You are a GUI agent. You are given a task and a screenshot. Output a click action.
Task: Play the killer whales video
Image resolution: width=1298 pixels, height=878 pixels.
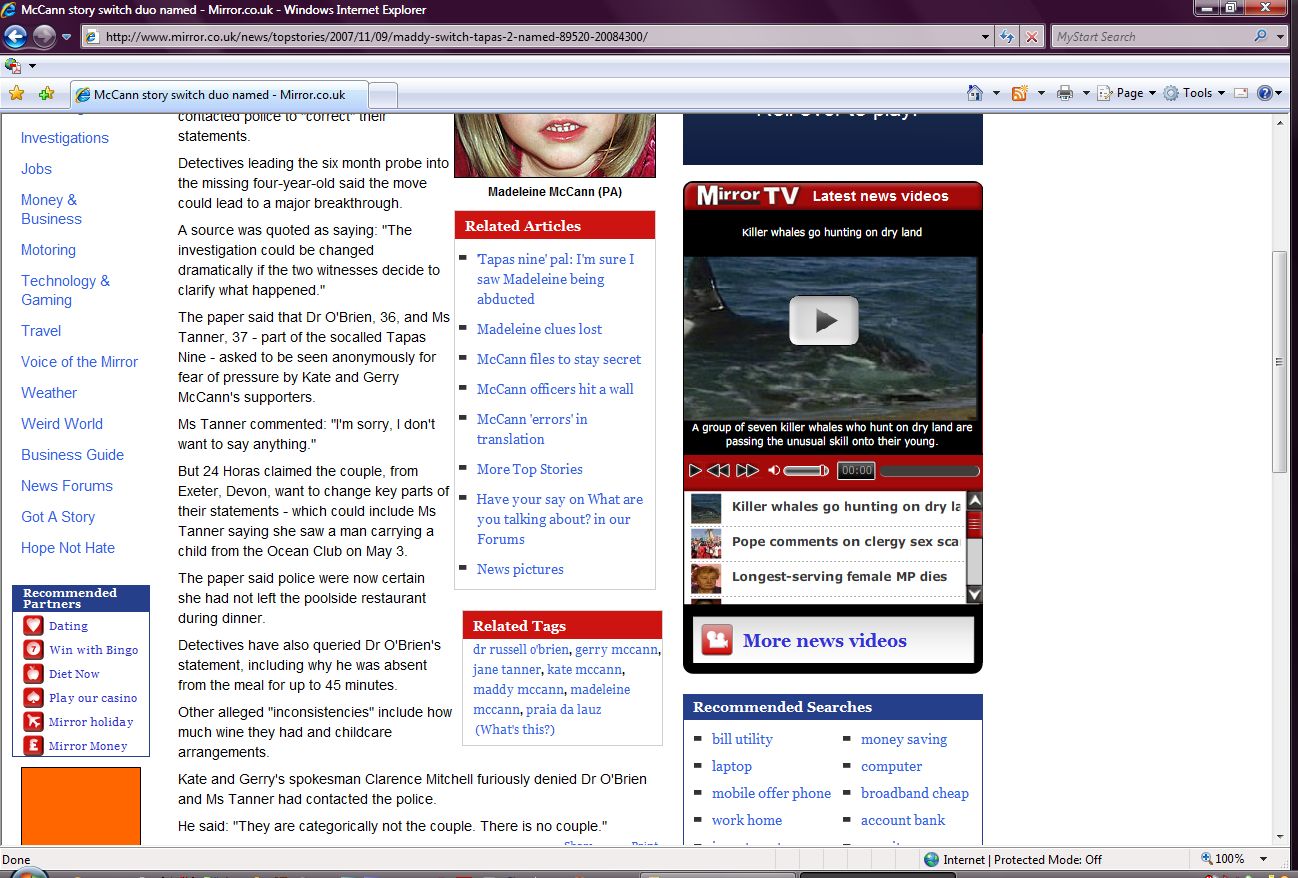[x=823, y=321]
